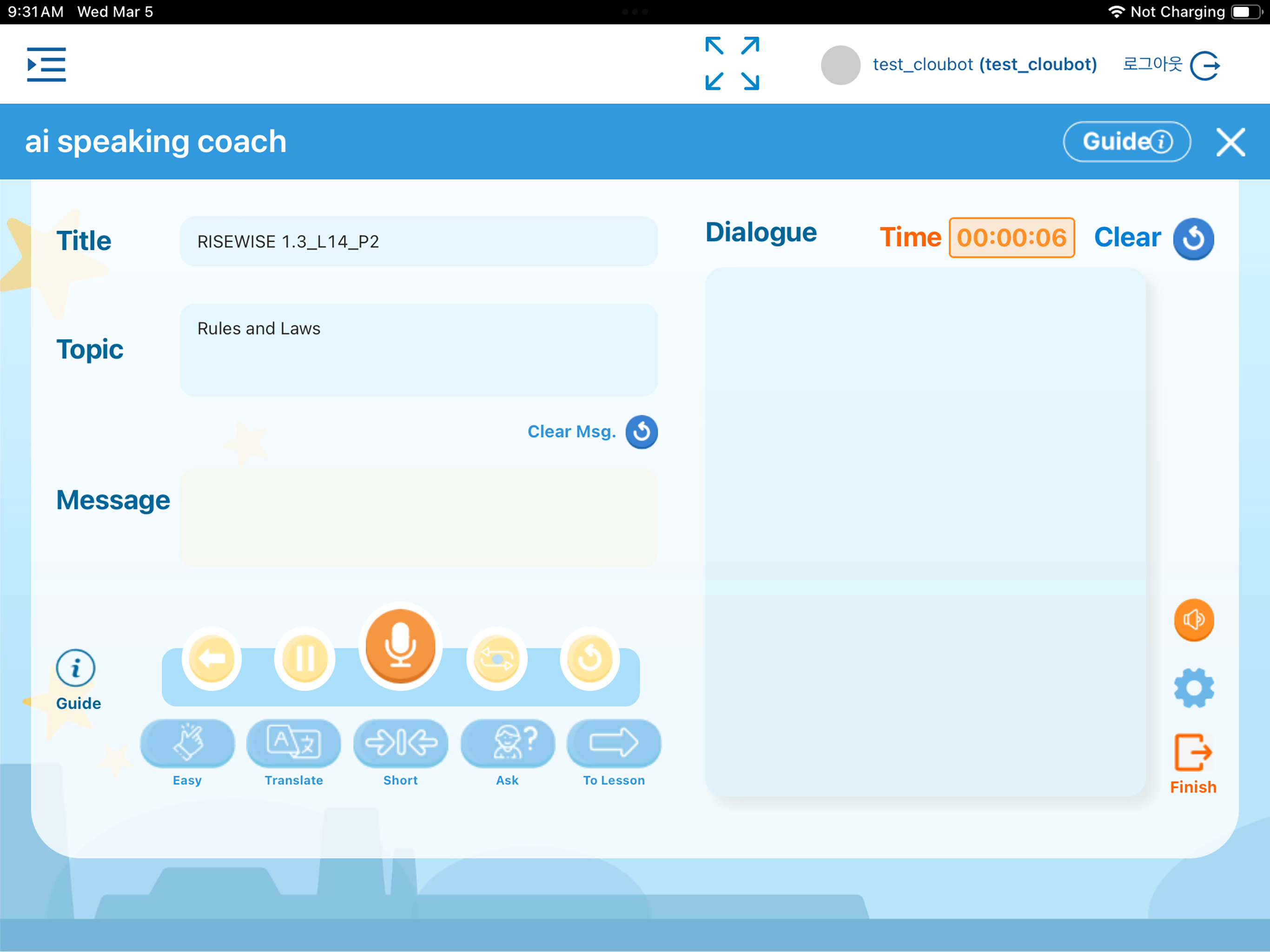Click the three dots at top center
Image resolution: width=1270 pixels, height=952 pixels.
click(635, 12)
